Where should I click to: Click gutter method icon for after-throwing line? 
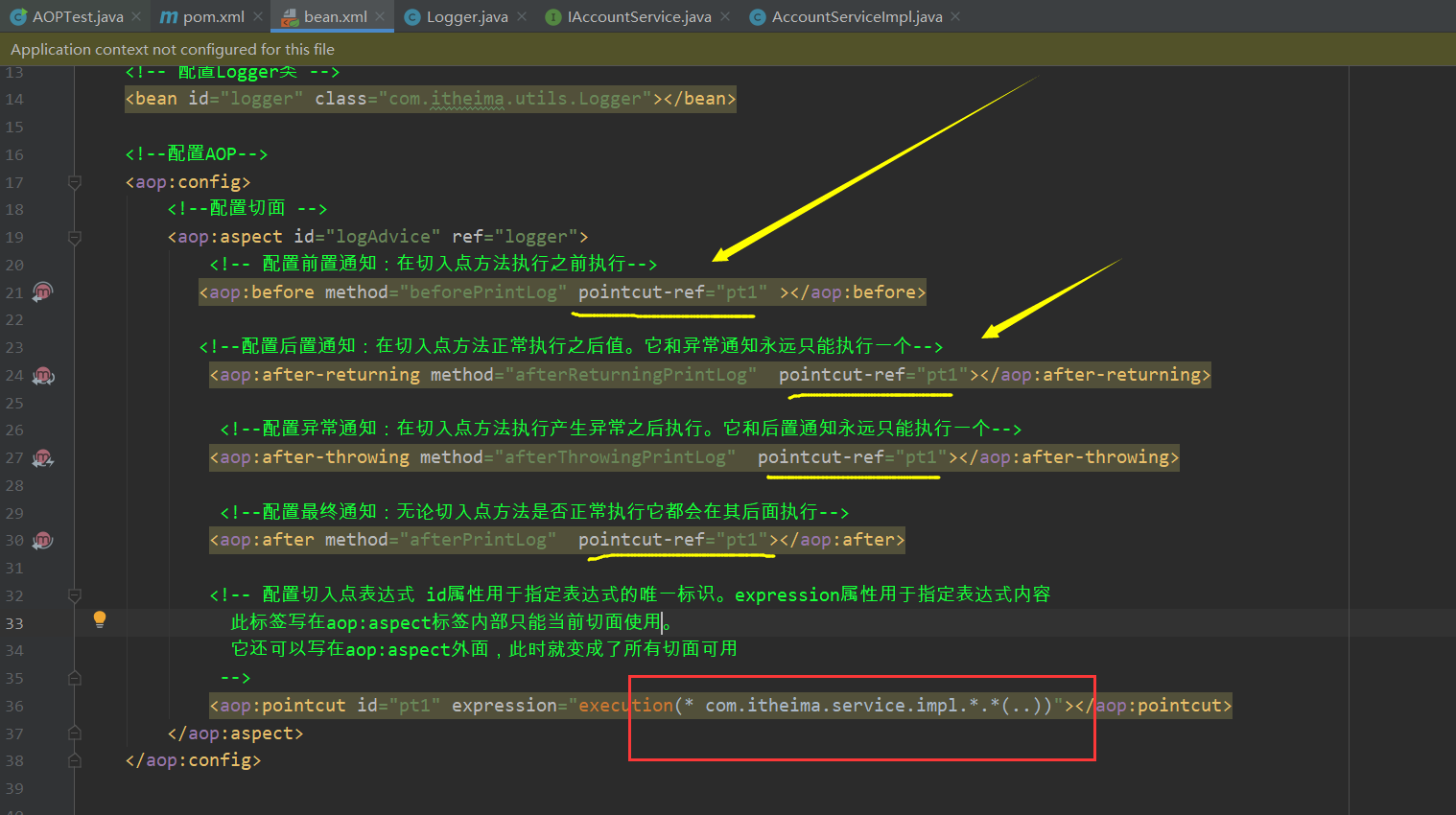(x=43, y=457)
